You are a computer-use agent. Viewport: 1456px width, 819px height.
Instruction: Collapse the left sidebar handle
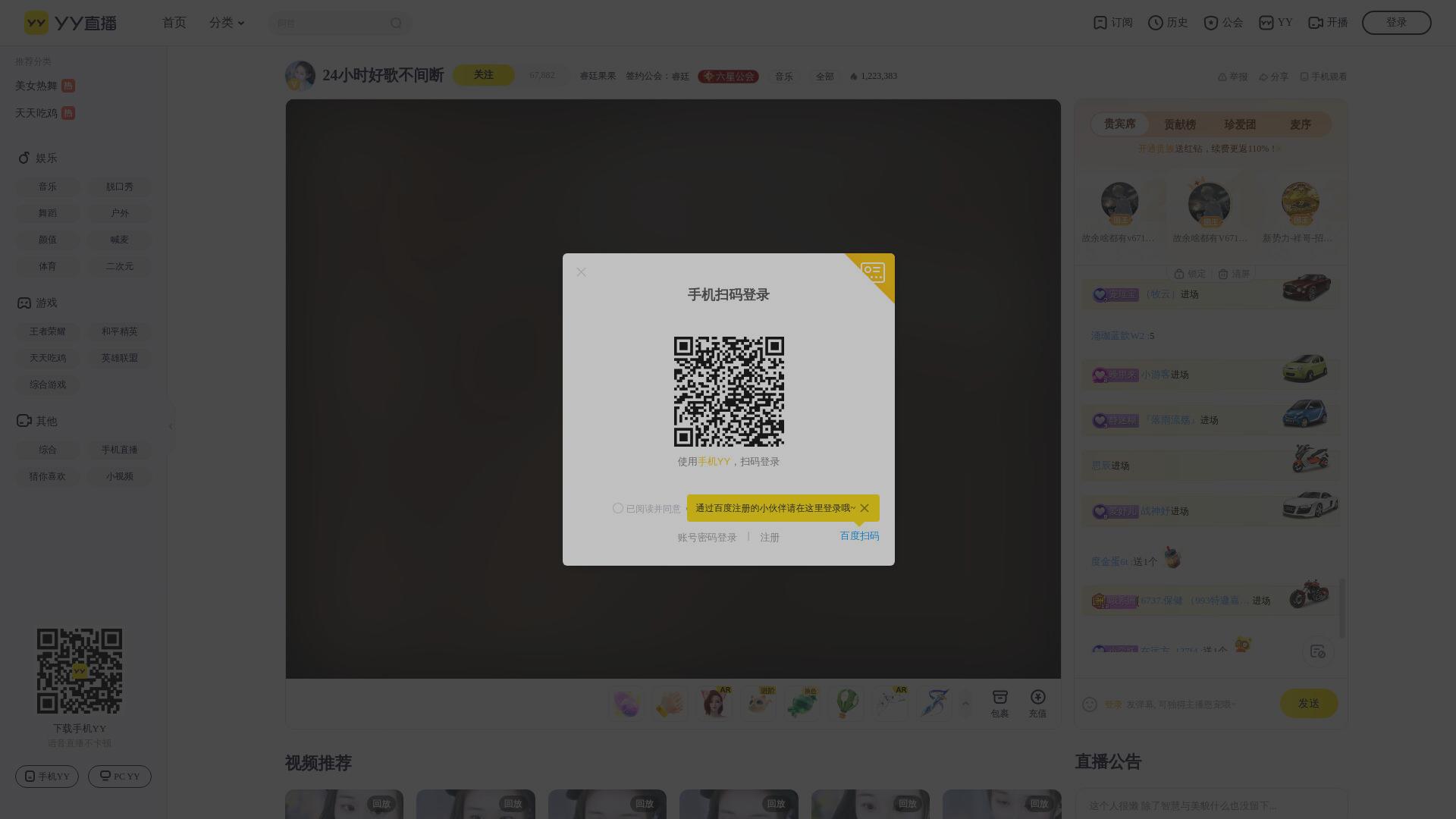tap(171, 426)
